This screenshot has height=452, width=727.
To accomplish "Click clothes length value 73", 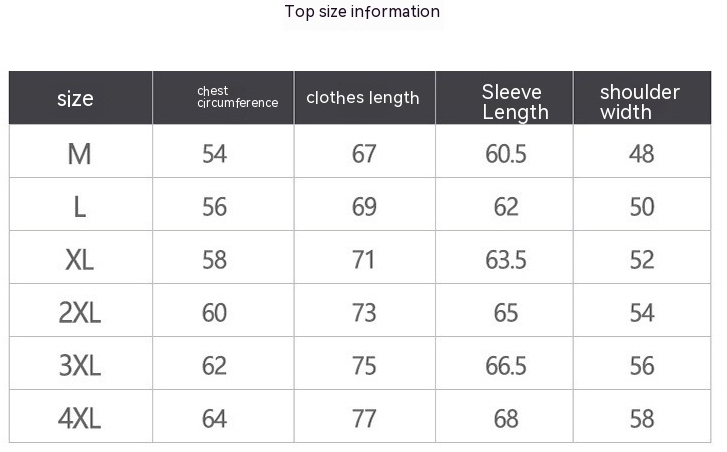I will 364,313.
